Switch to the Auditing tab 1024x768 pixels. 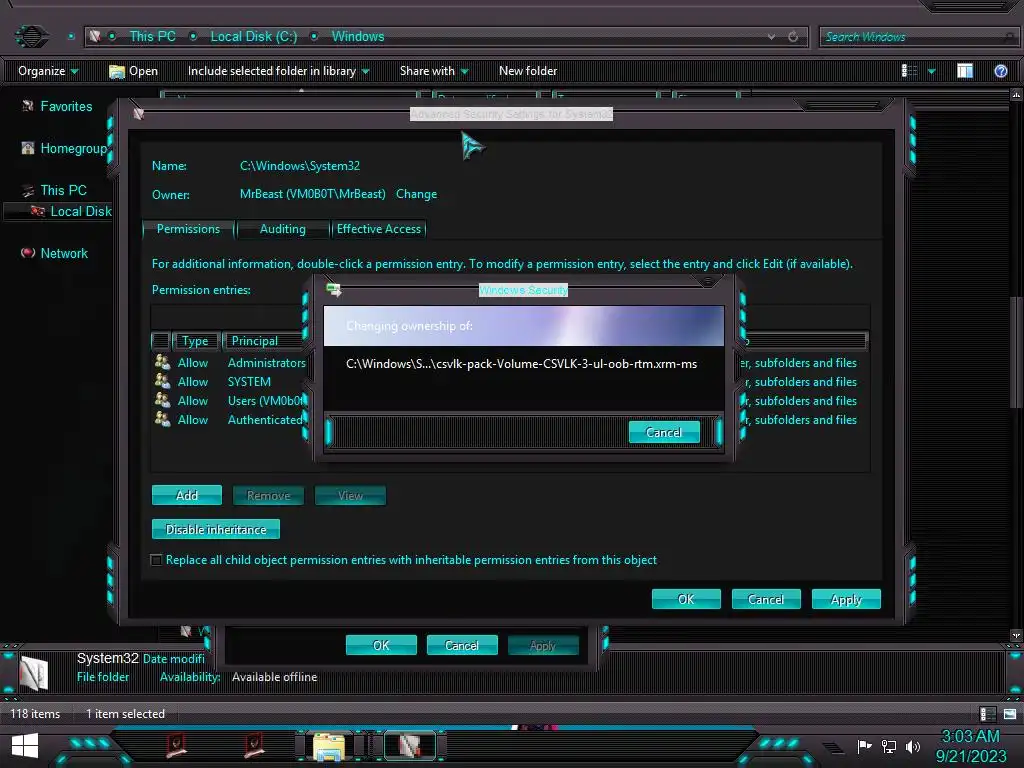[x=282, y=229]
